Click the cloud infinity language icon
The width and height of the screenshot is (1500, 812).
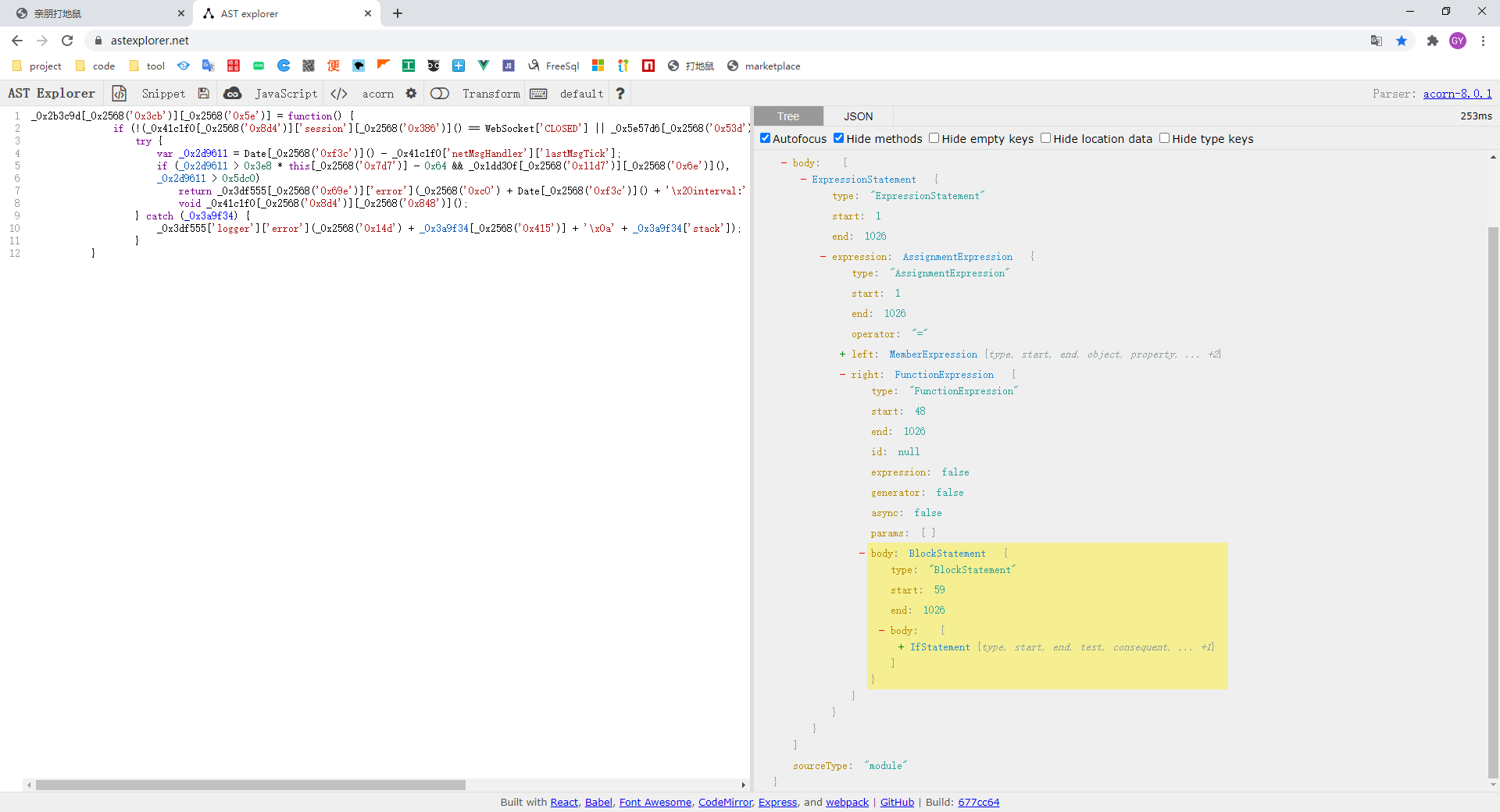click(x=232, y=94)
